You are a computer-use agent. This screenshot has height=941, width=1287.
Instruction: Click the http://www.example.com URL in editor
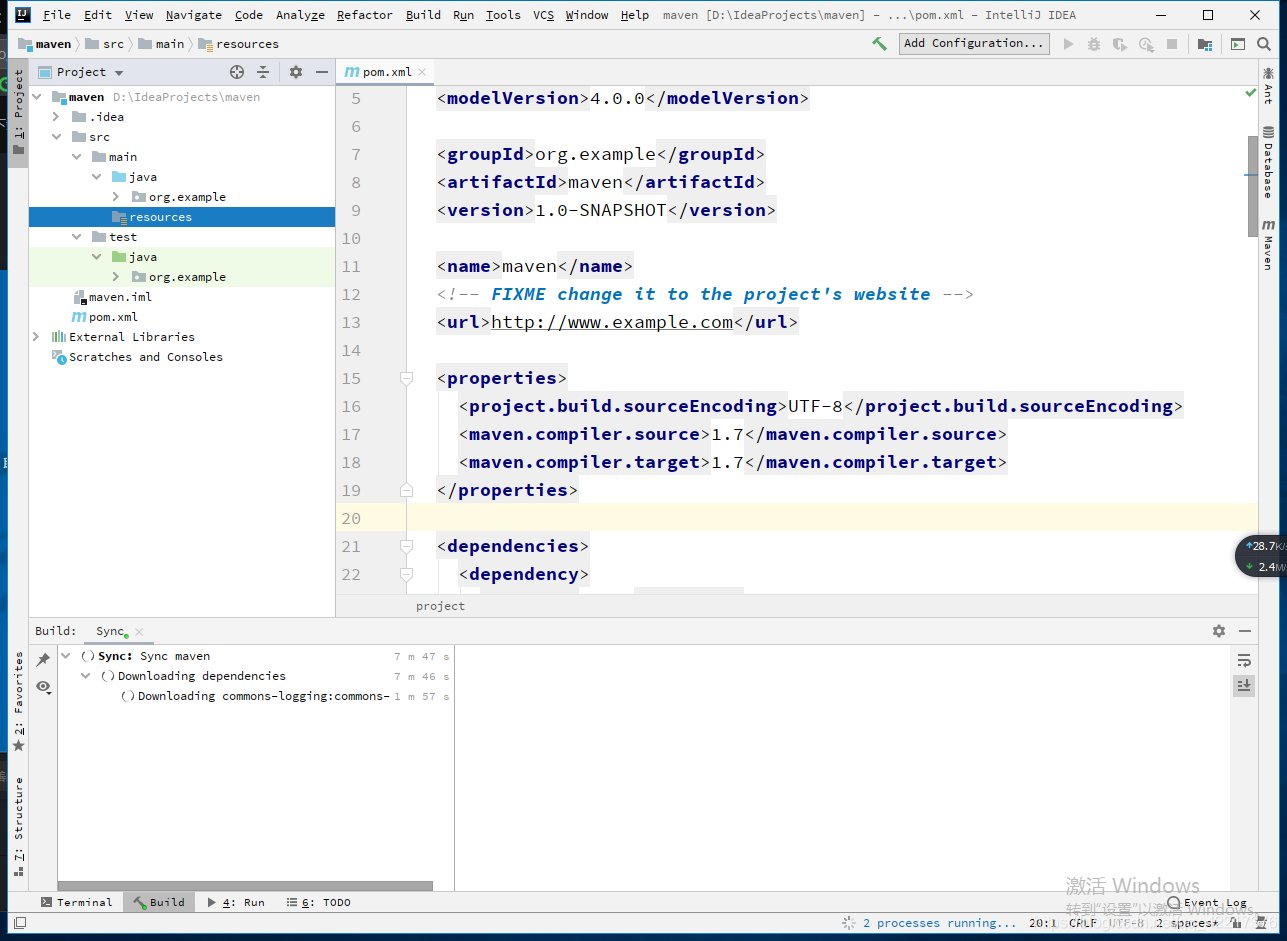click(x=612, y=322)
